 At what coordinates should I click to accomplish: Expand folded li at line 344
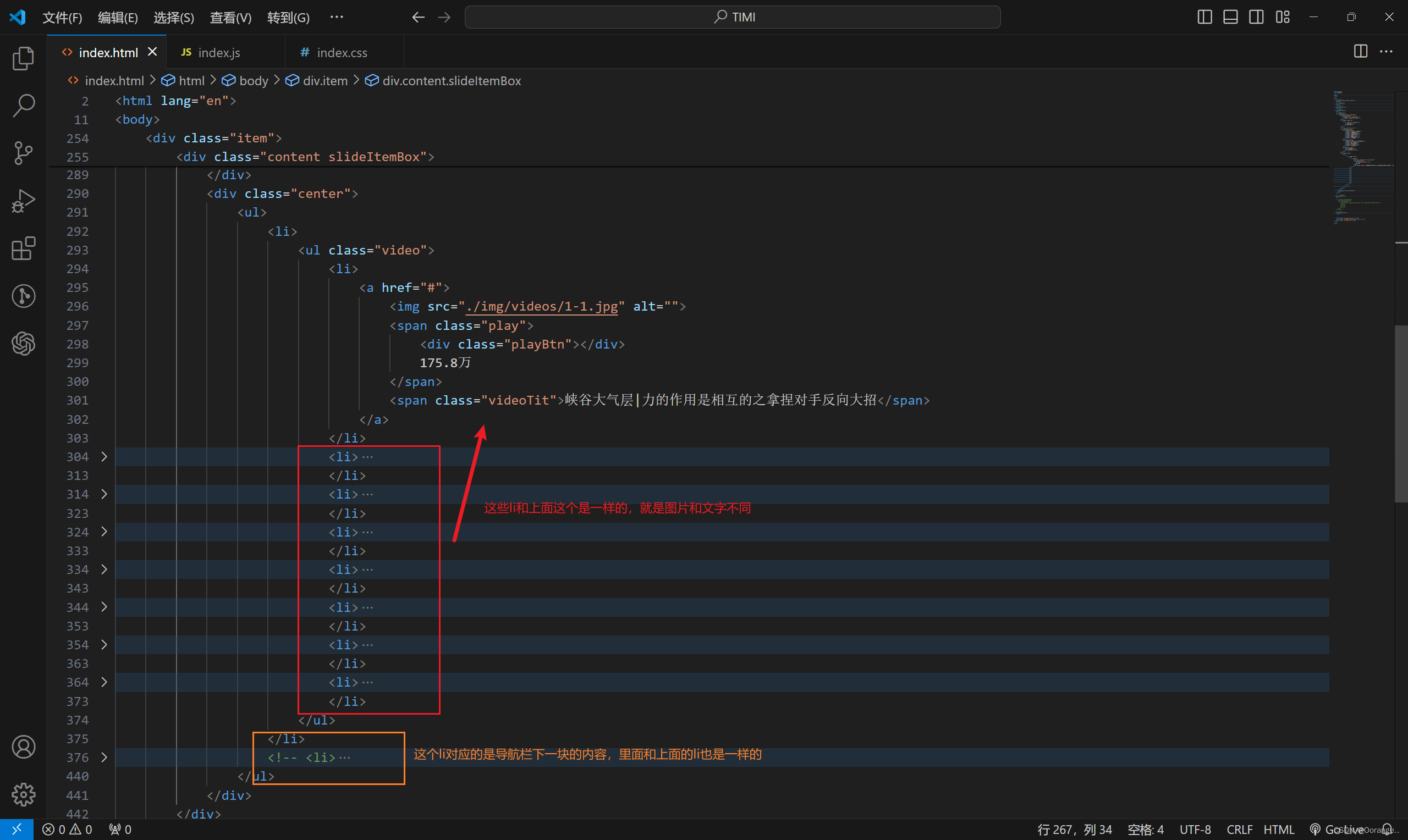coord(104,607)
